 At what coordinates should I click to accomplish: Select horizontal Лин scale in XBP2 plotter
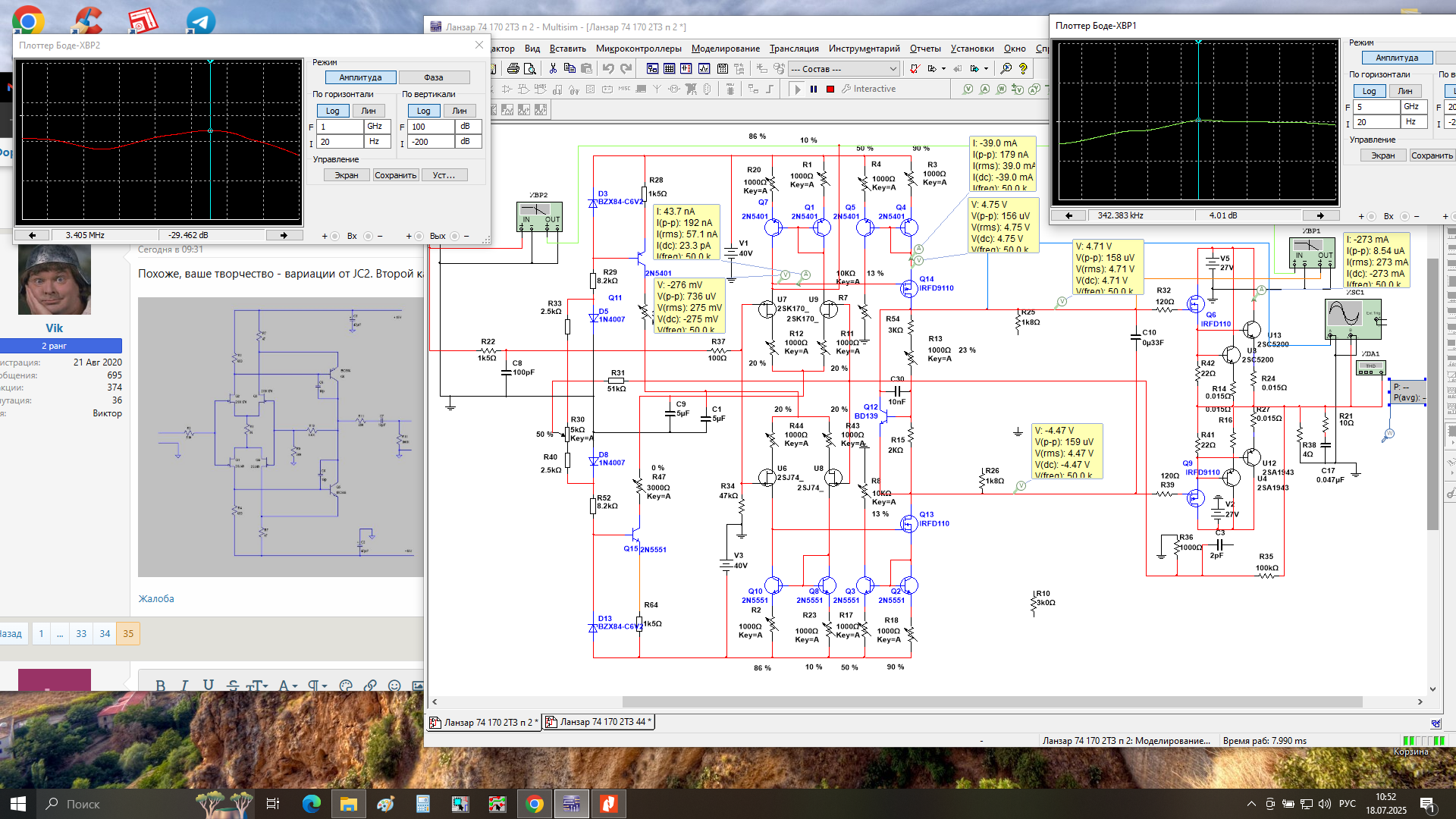click(x=369, y=111)
